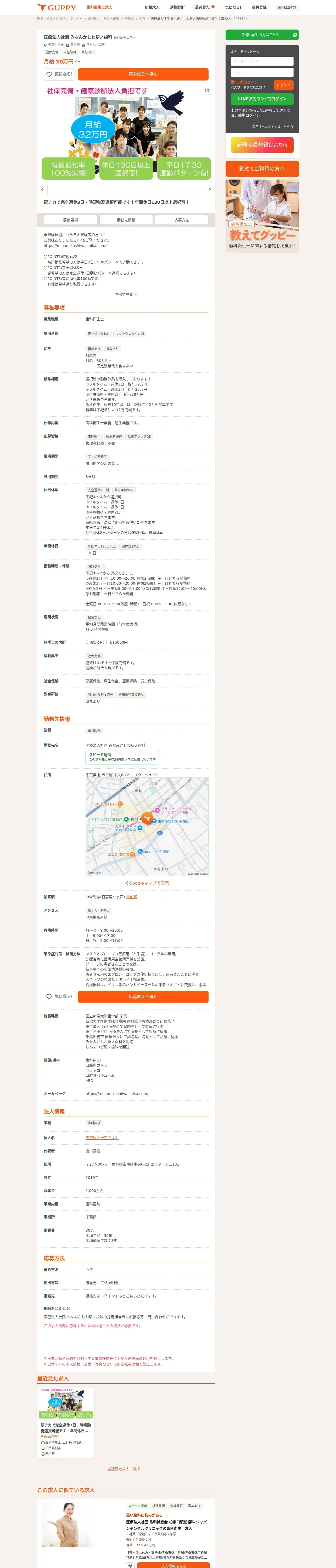Open 最近見た in the top navigation
This screenshot has width=336, height=1568.
204,7
